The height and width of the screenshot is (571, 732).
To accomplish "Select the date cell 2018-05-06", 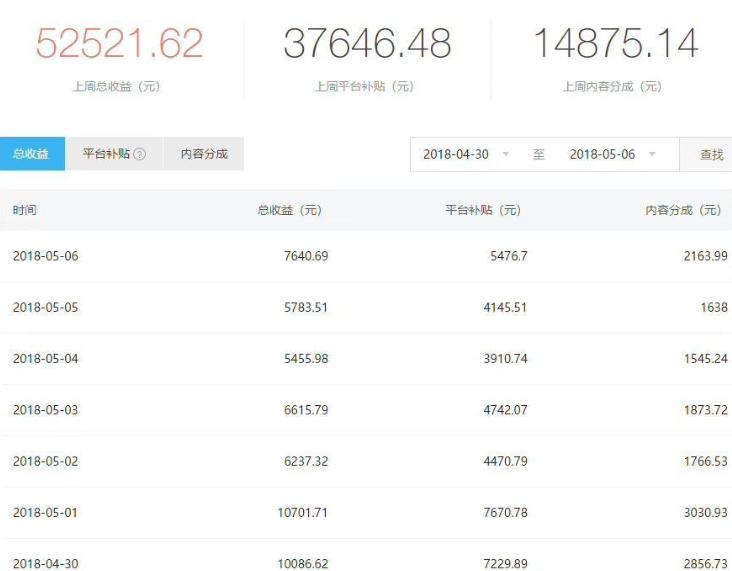I will [x=46, y=256].
